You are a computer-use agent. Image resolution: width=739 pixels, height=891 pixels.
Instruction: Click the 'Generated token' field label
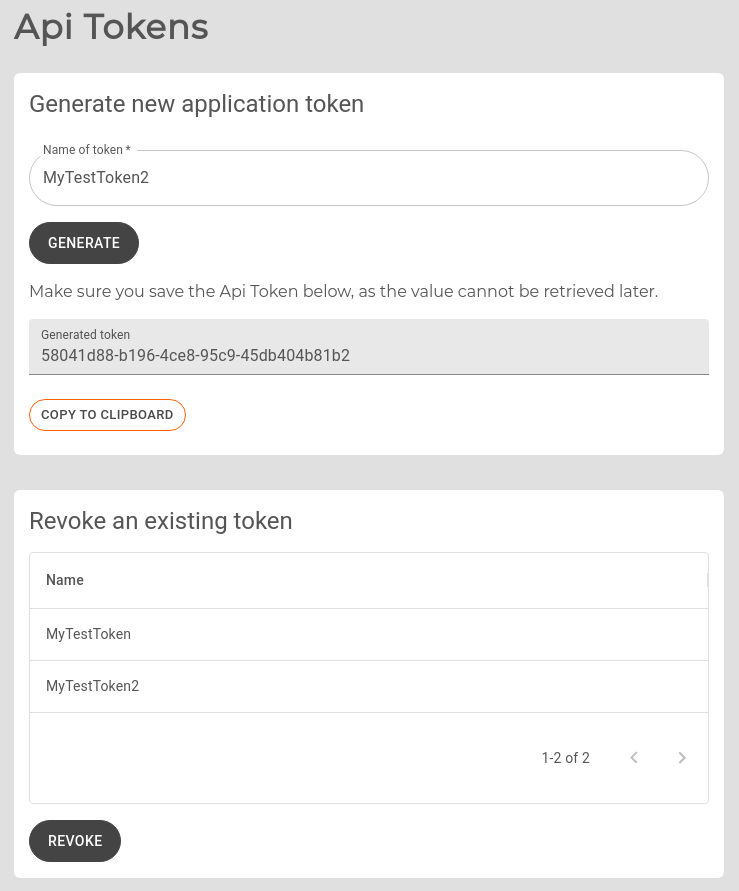[x=85, y=335]
